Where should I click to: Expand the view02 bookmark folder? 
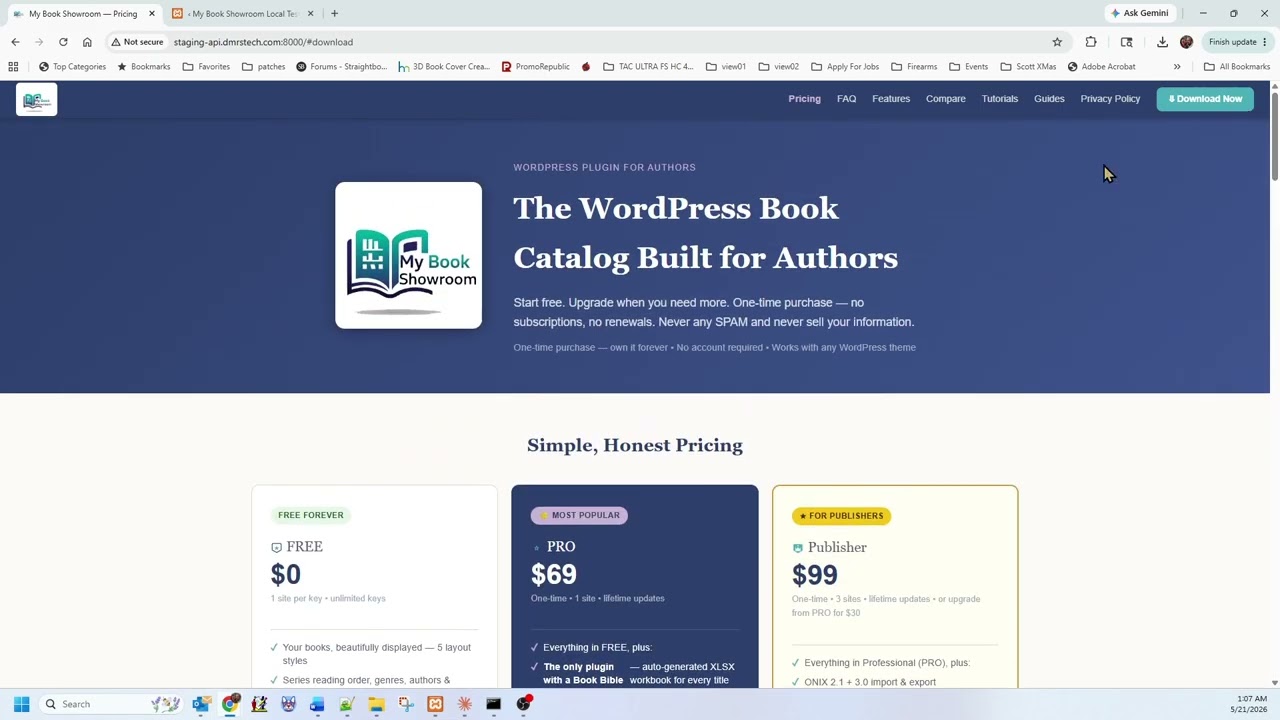click(x=778, y=67)
